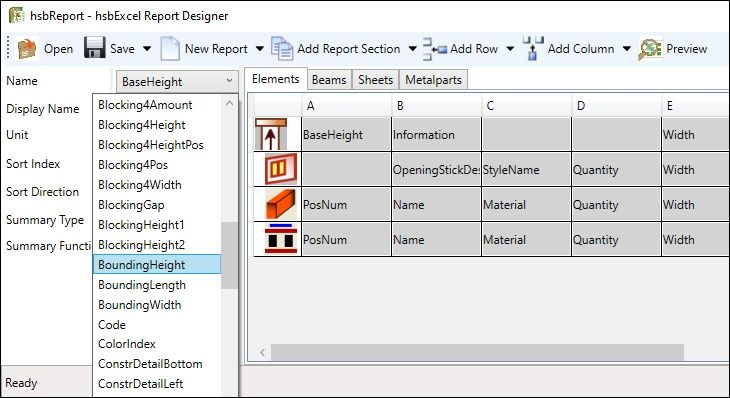Screen dimensions: 730x398
Task: Click the Open folder icon
Action: 27,48
